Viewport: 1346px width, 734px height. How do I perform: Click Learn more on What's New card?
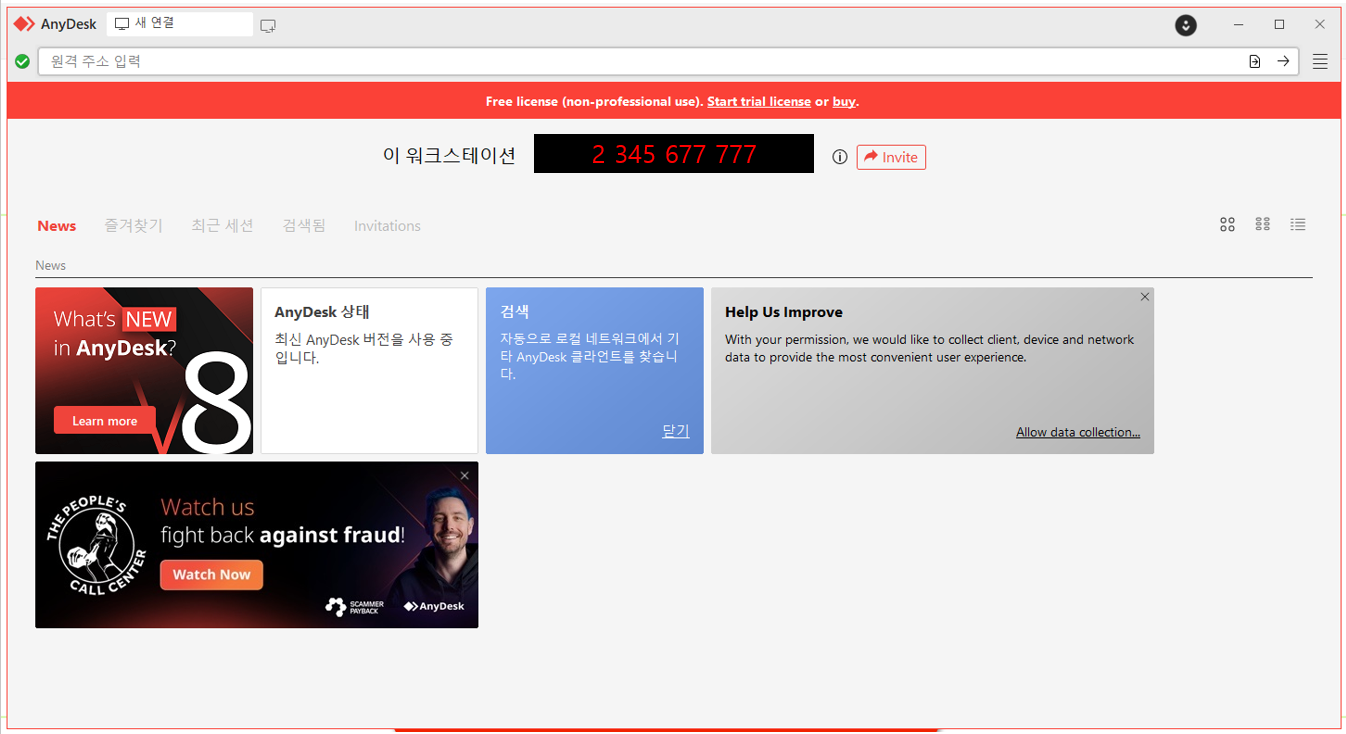pyautogui.click(x=105, y=420)
